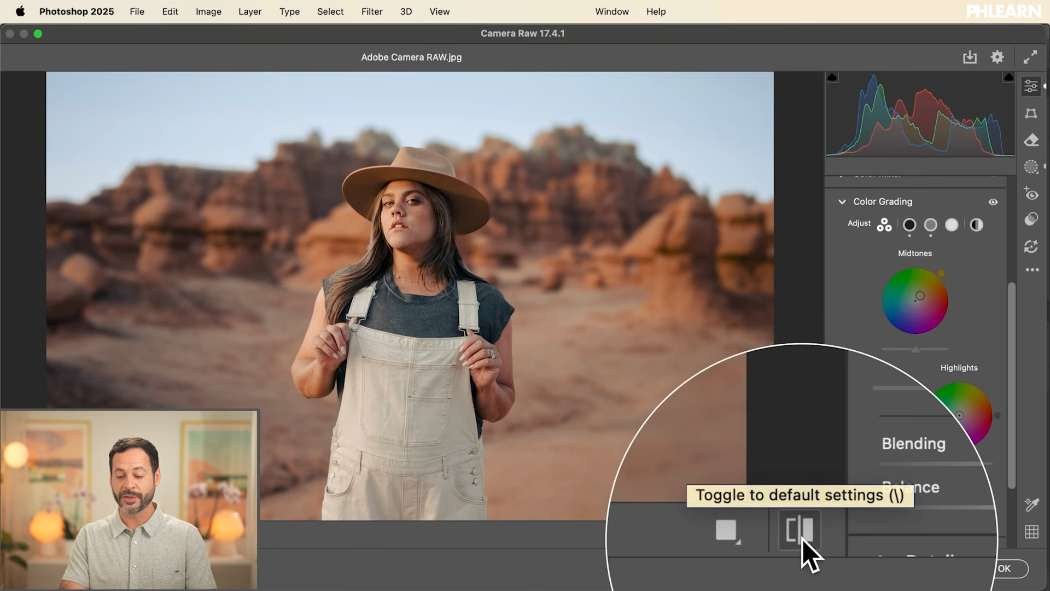Switch Adjust to 3-way wheels view
This screenshot has height=591, width=1050.
click(885, 225)
